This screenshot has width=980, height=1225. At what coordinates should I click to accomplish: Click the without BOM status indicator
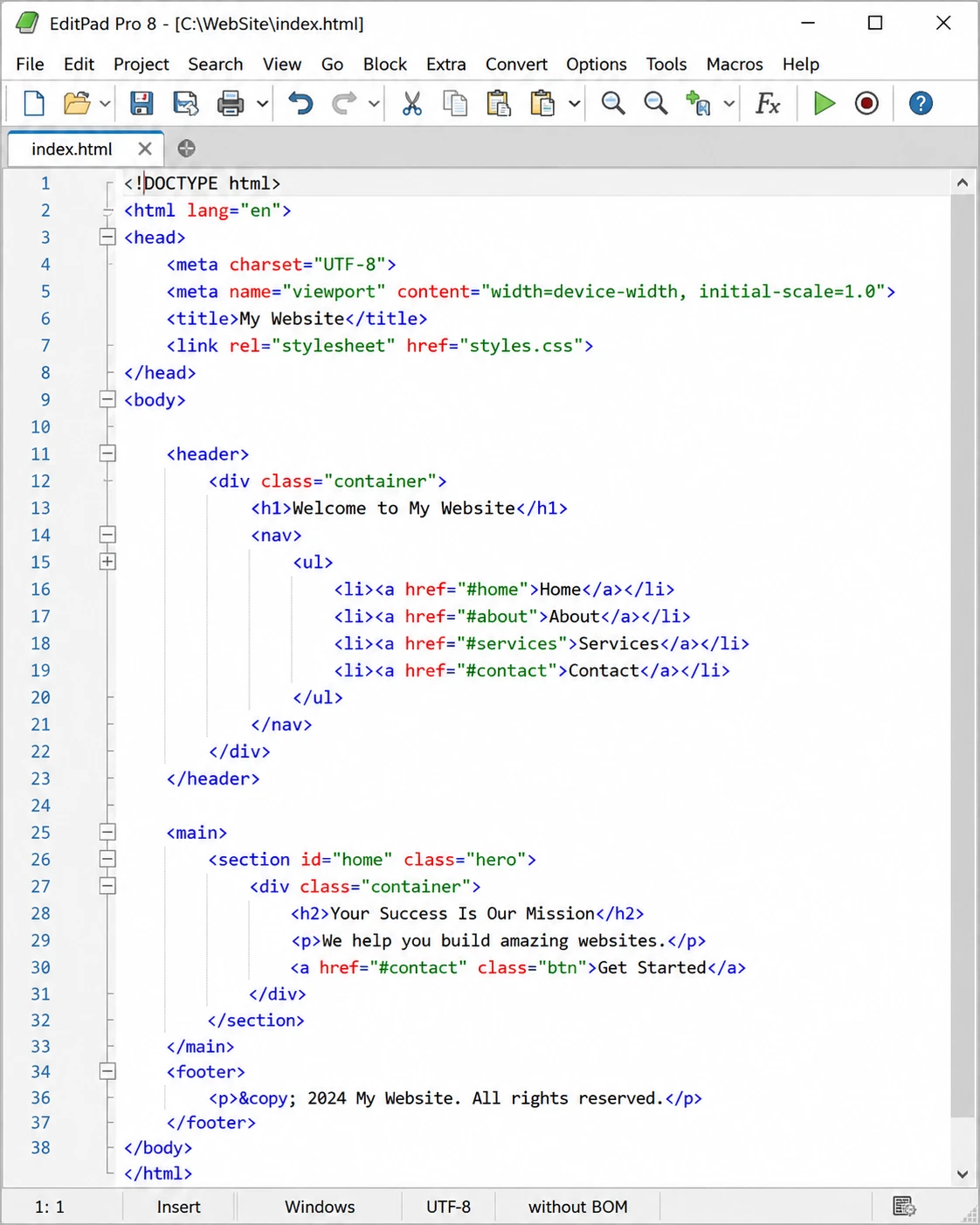coord(577,1207)
